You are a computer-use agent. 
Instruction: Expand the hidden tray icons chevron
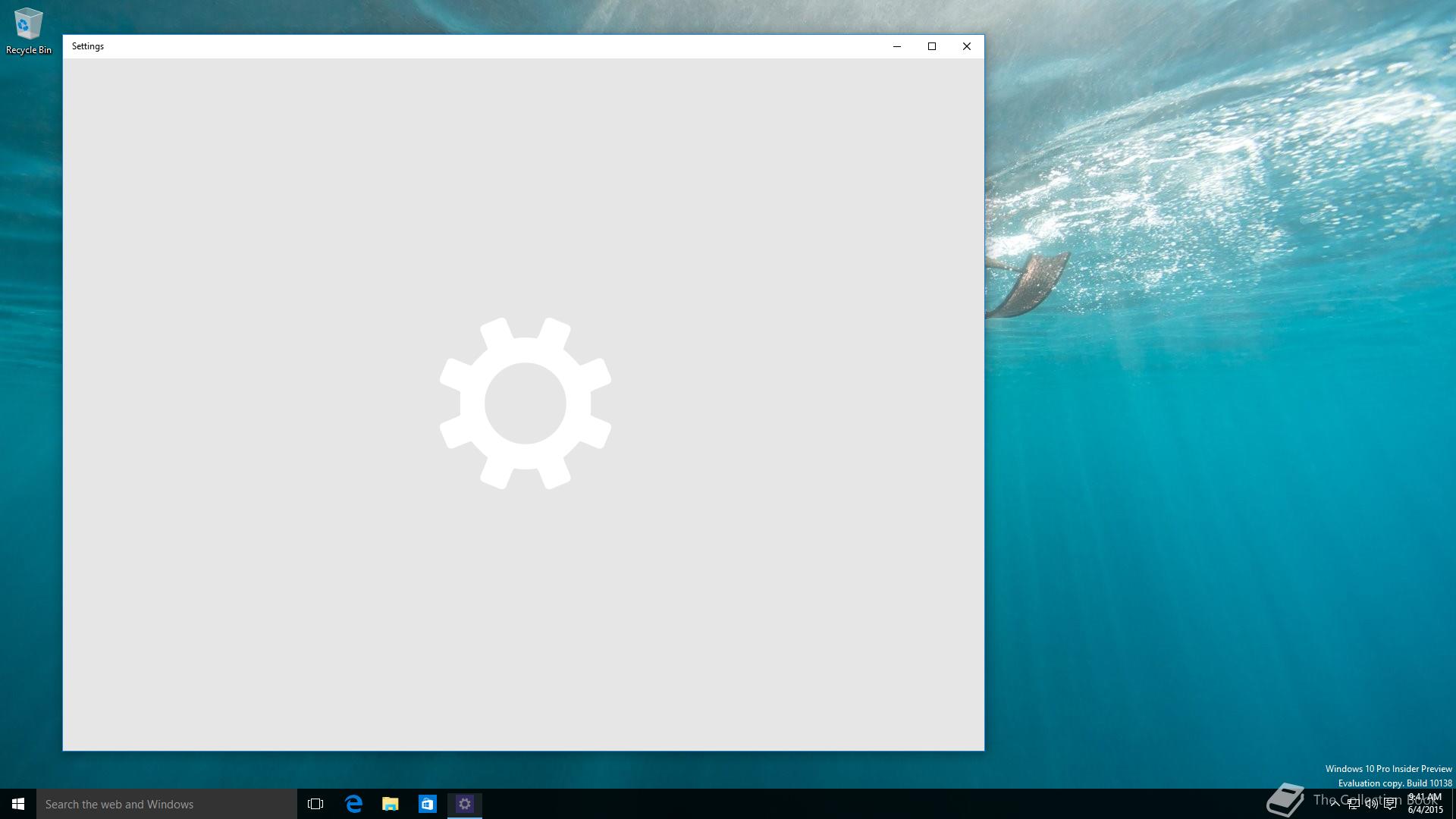tap(1335, 805)
